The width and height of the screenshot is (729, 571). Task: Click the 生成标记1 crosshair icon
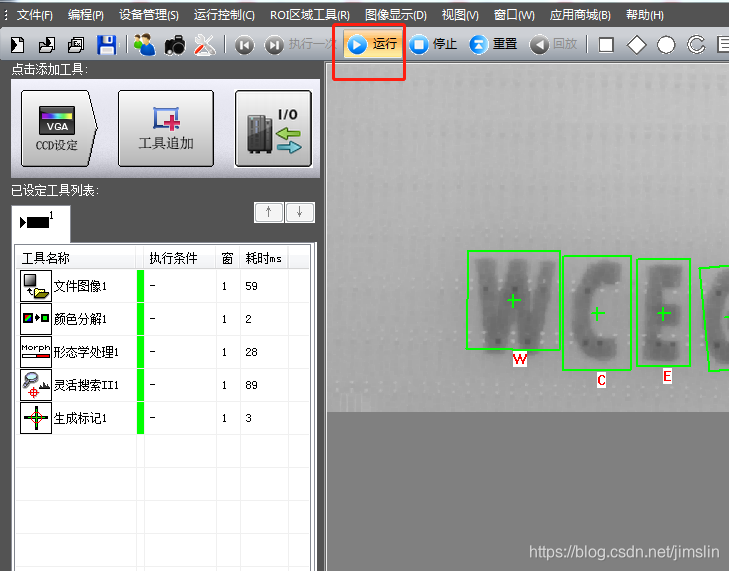(36, 418)
